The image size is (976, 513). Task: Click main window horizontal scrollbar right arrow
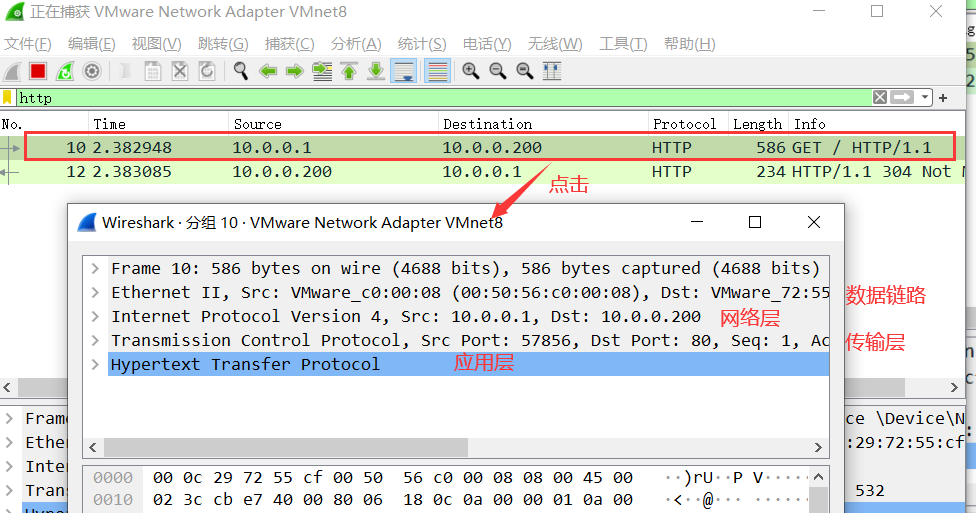click(x=954, y=387)
